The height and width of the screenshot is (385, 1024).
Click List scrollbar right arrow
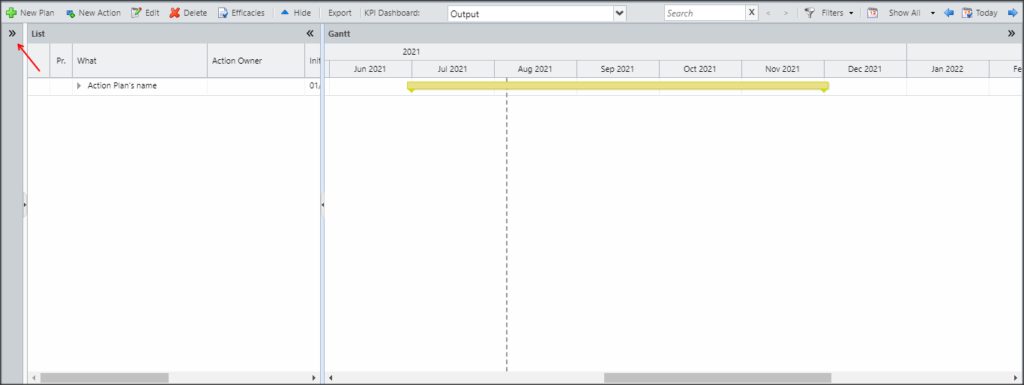pos(314,378)
